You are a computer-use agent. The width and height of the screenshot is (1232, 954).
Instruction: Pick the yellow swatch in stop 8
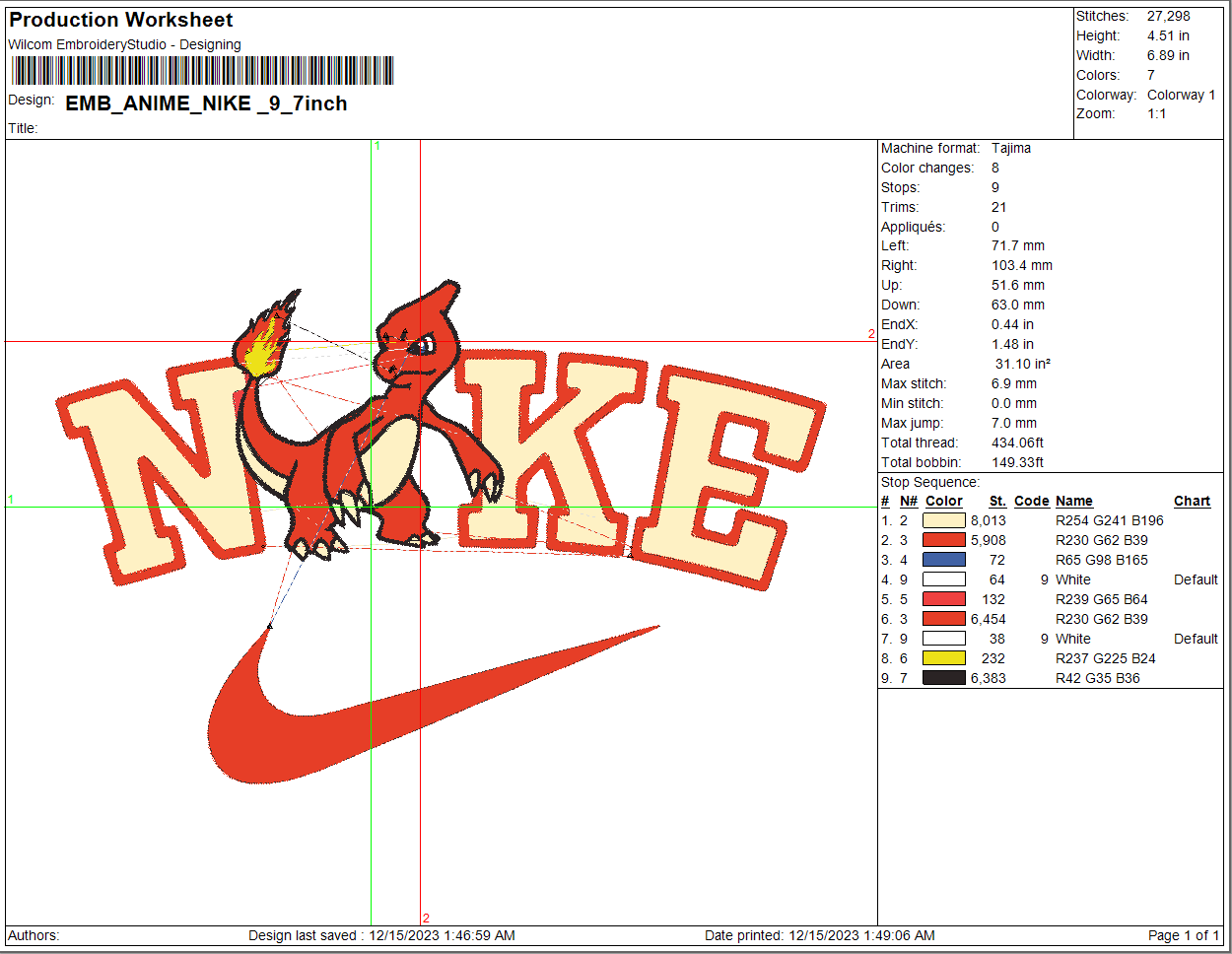point(943,658)
